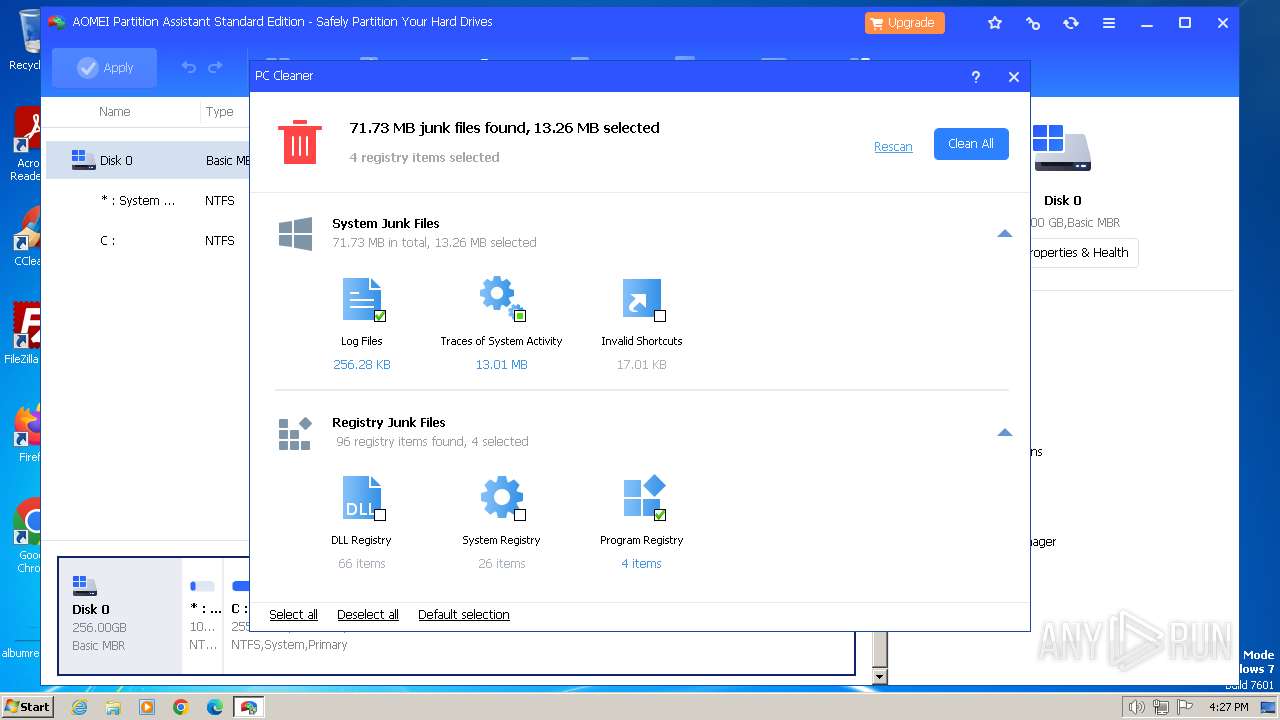Click the 26 items System Registry count

[x=502, y=564]
